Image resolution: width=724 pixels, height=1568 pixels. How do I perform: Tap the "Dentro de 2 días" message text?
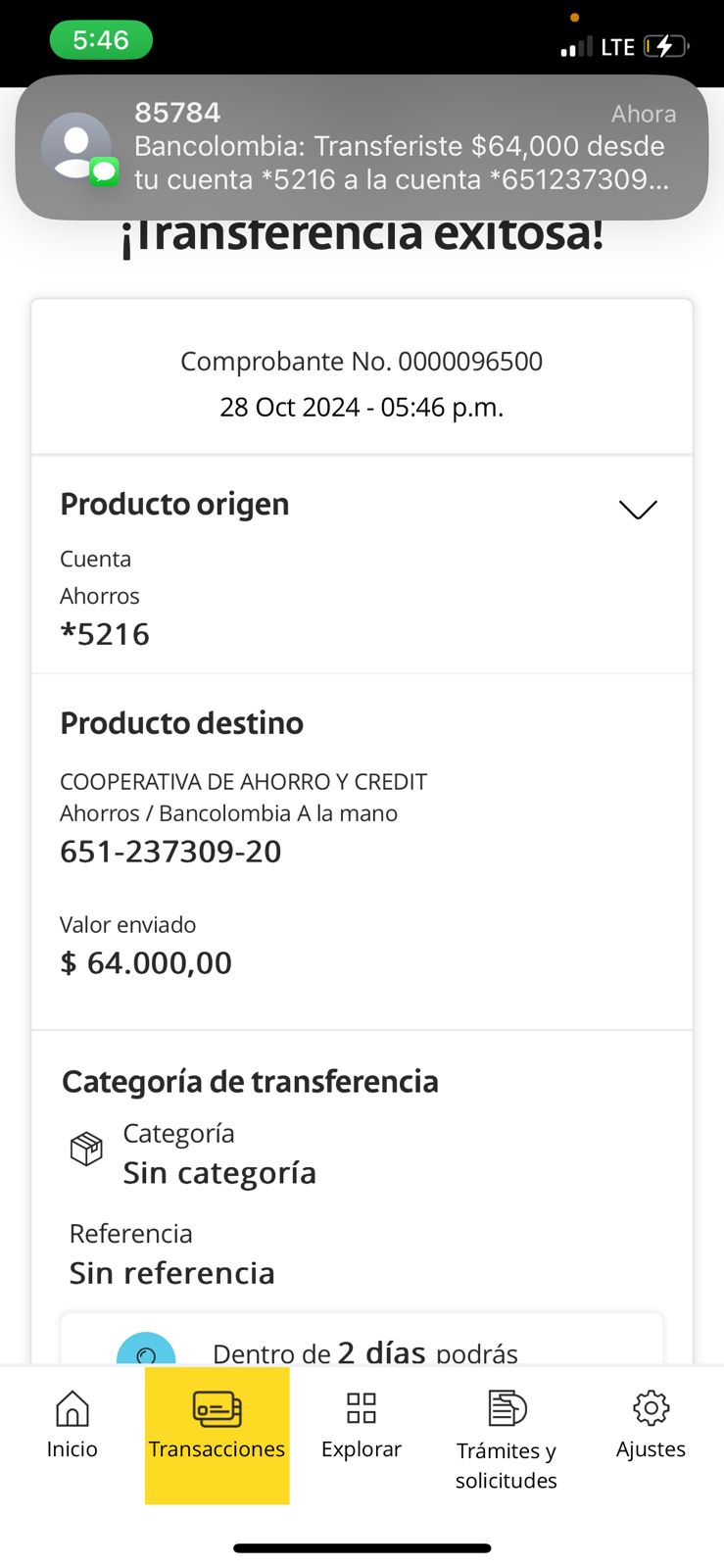(364, 1353)
